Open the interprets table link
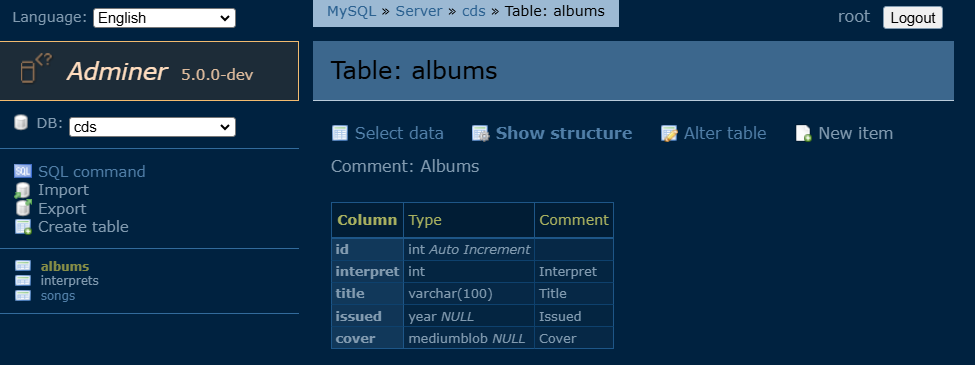 (x=70, y=280)
